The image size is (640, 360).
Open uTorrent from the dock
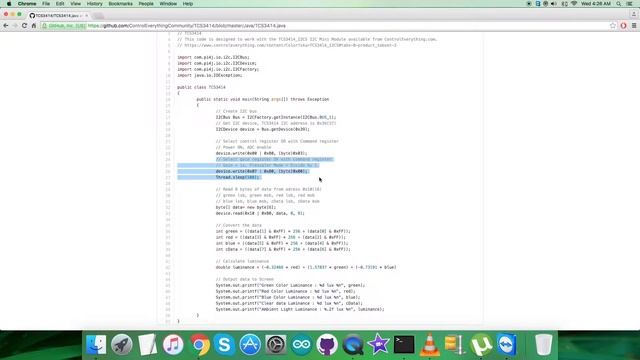pos(481,345)
